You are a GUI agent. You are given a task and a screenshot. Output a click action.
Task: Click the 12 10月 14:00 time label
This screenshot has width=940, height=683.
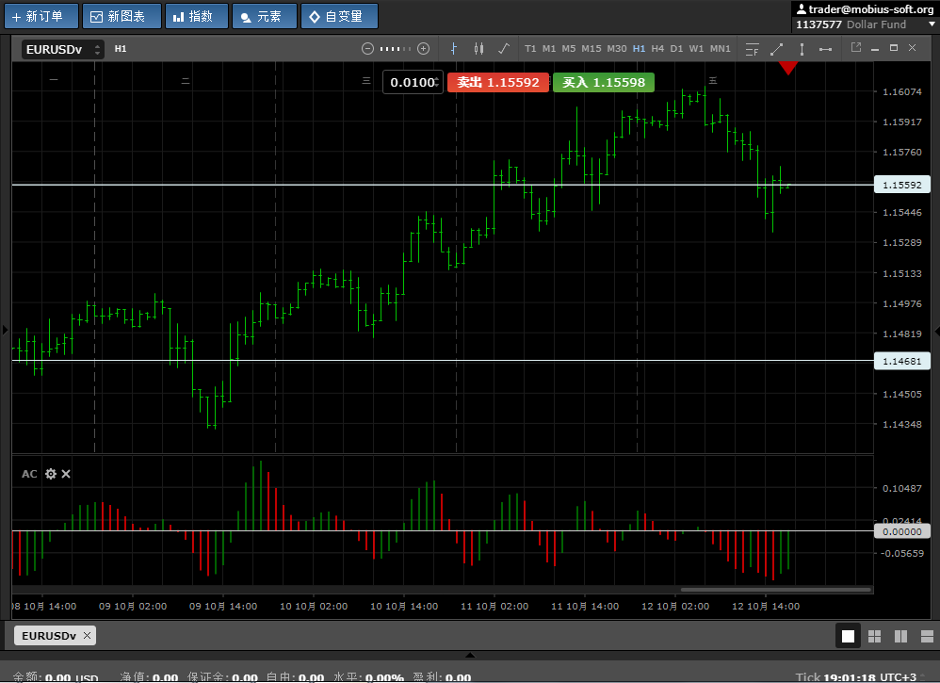tap(766, 606)
